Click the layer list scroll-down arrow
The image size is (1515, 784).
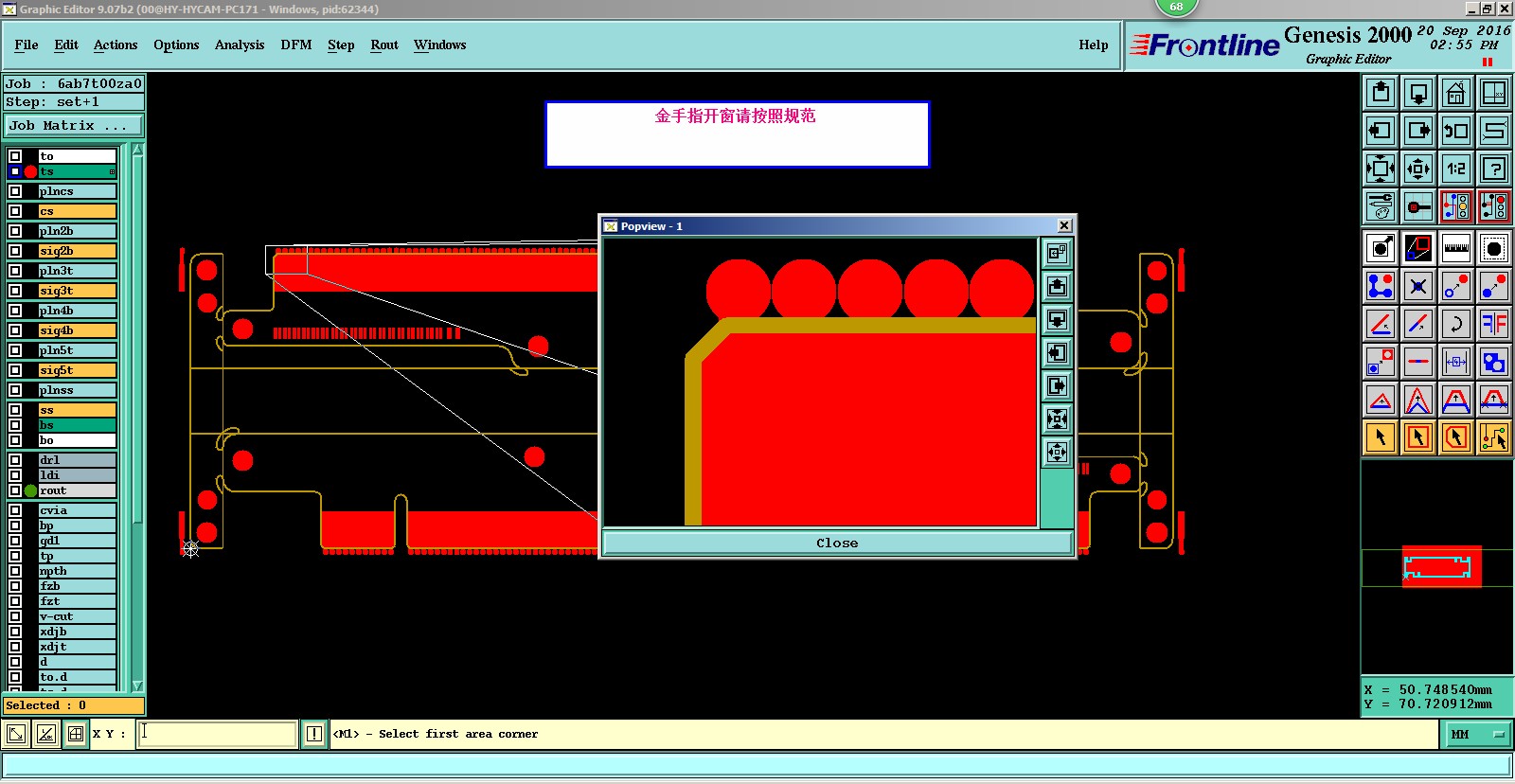pos(137,686)
